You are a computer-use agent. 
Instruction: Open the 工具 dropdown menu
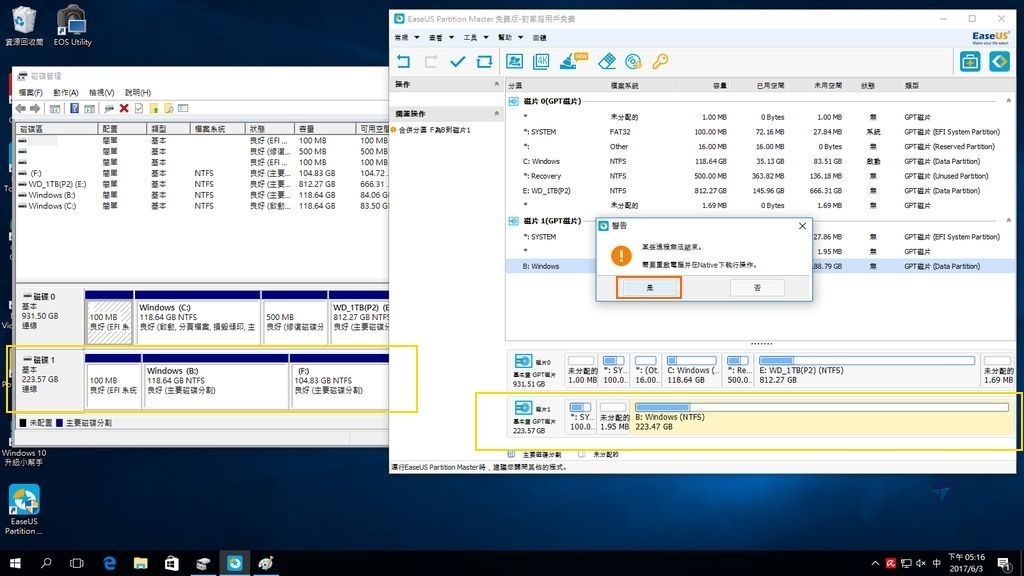tap(473, 37)
